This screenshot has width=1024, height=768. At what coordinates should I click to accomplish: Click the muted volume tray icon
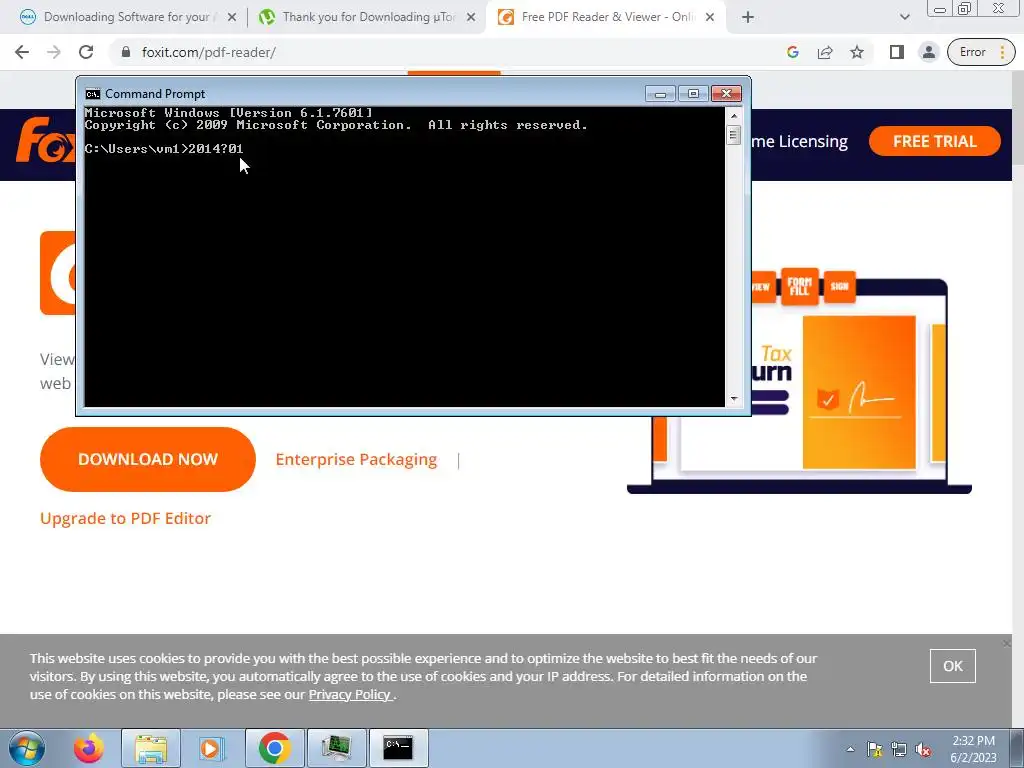pyautogui.click(x=923, y=749)
